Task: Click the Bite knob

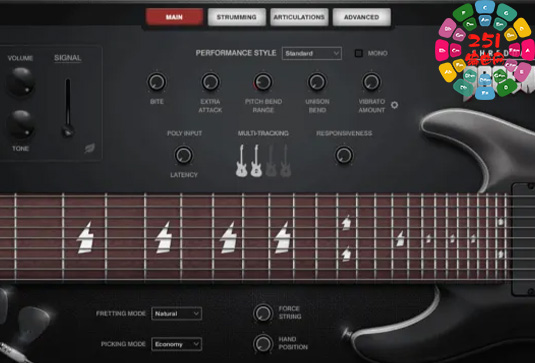Action: pos(157,82)
